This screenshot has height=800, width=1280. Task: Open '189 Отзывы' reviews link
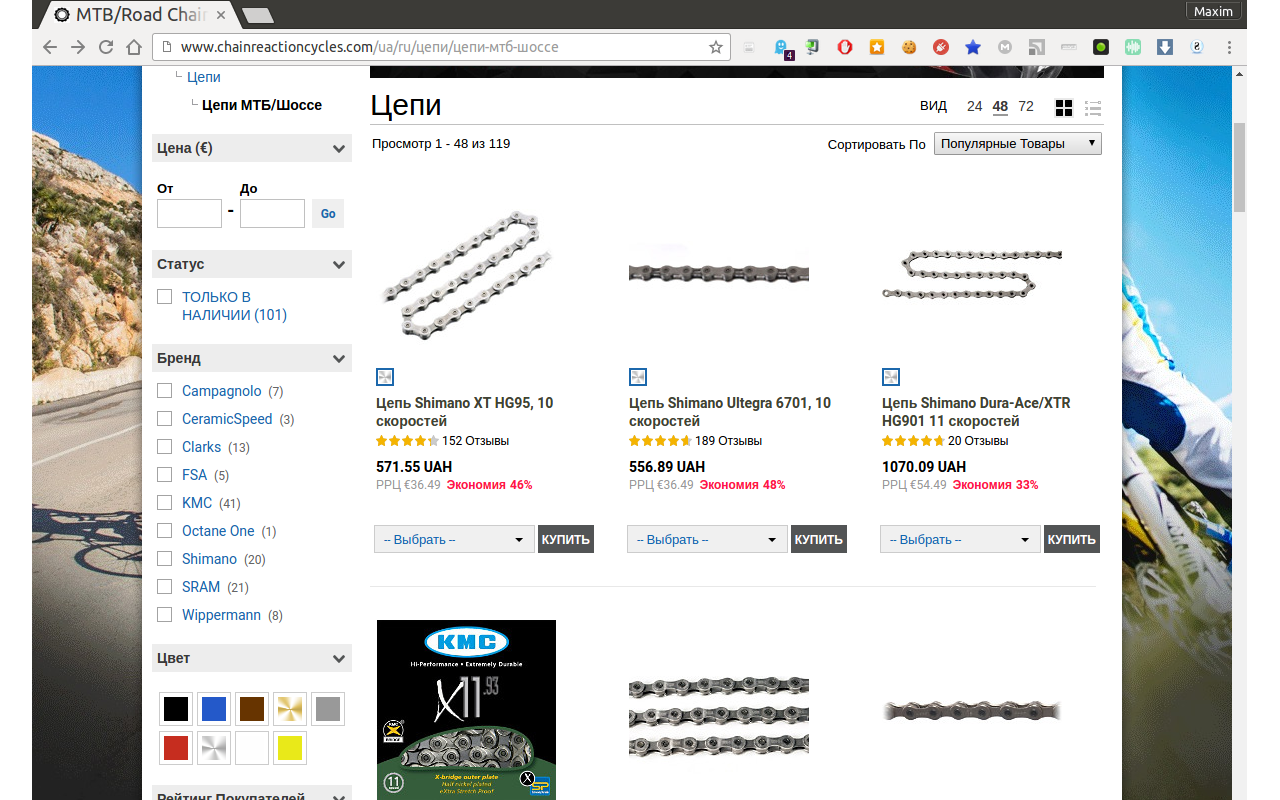click(726, 441)
